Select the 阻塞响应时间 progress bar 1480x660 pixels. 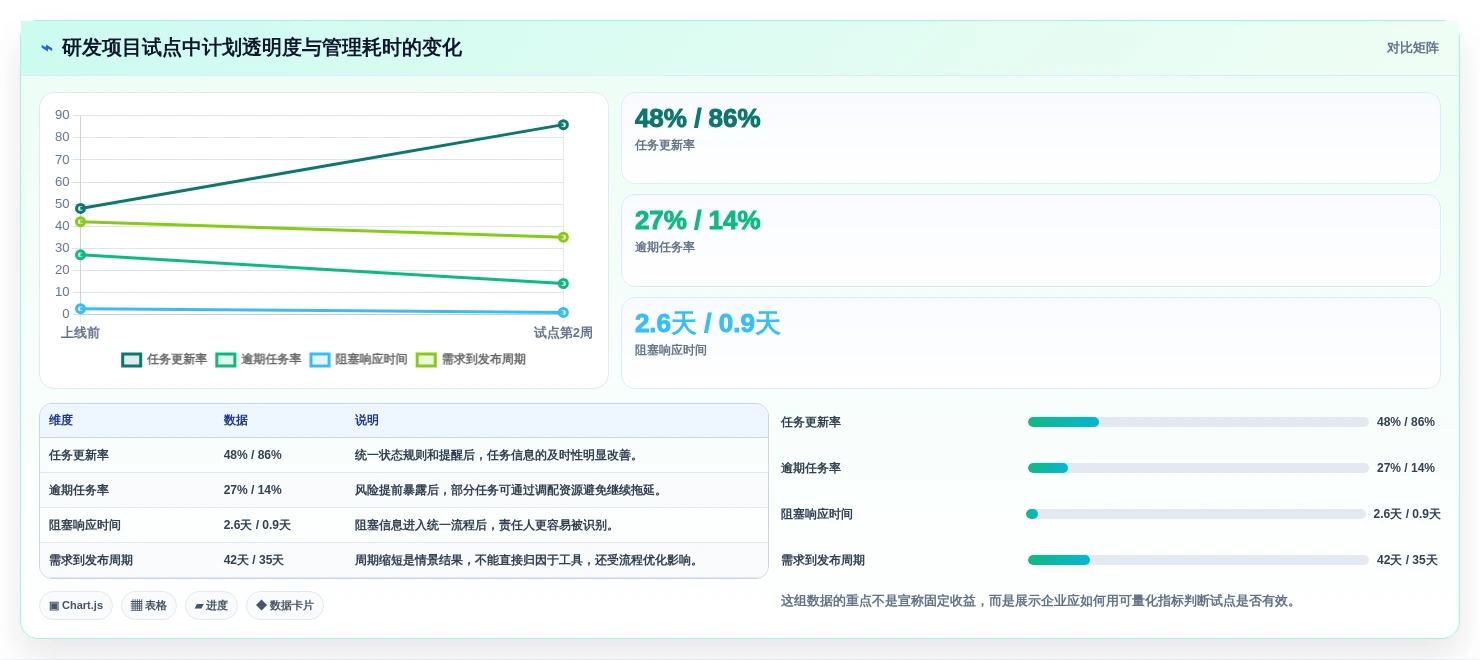1196,514
